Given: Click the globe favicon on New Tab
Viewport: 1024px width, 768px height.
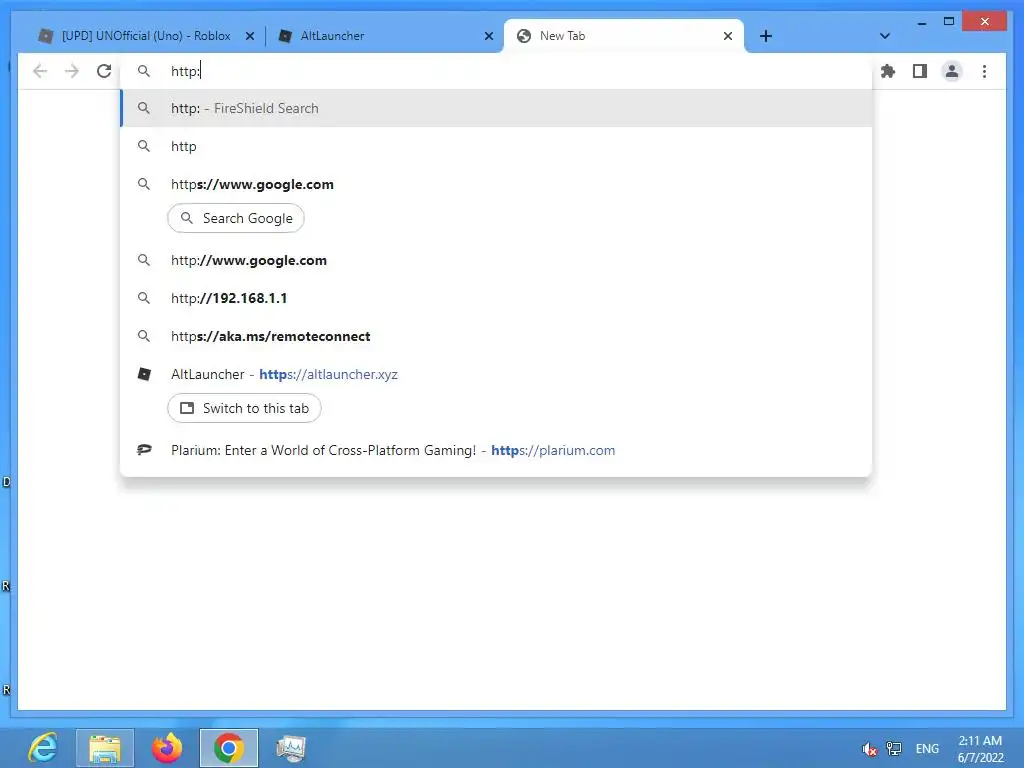Looking at the screenshot, I should pos(524,36).
